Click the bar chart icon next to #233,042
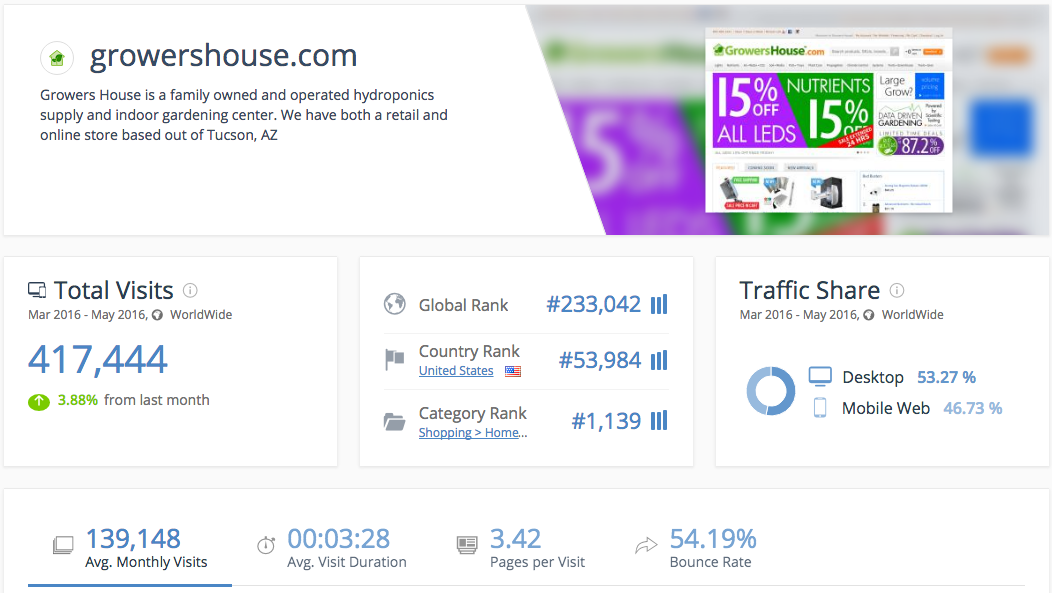This screenshot has height=593, width=1052. click(x=659, y=305)
